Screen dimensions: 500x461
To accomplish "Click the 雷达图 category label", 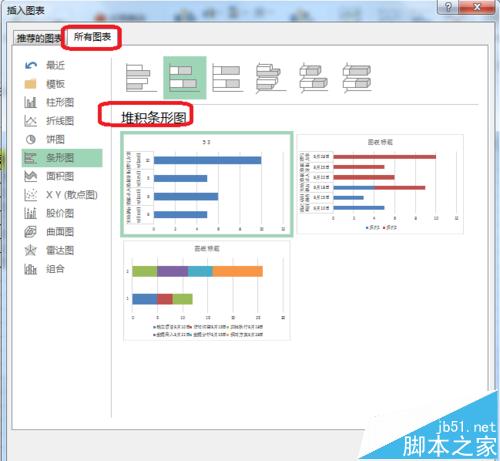I will click(x=60, y=250).
